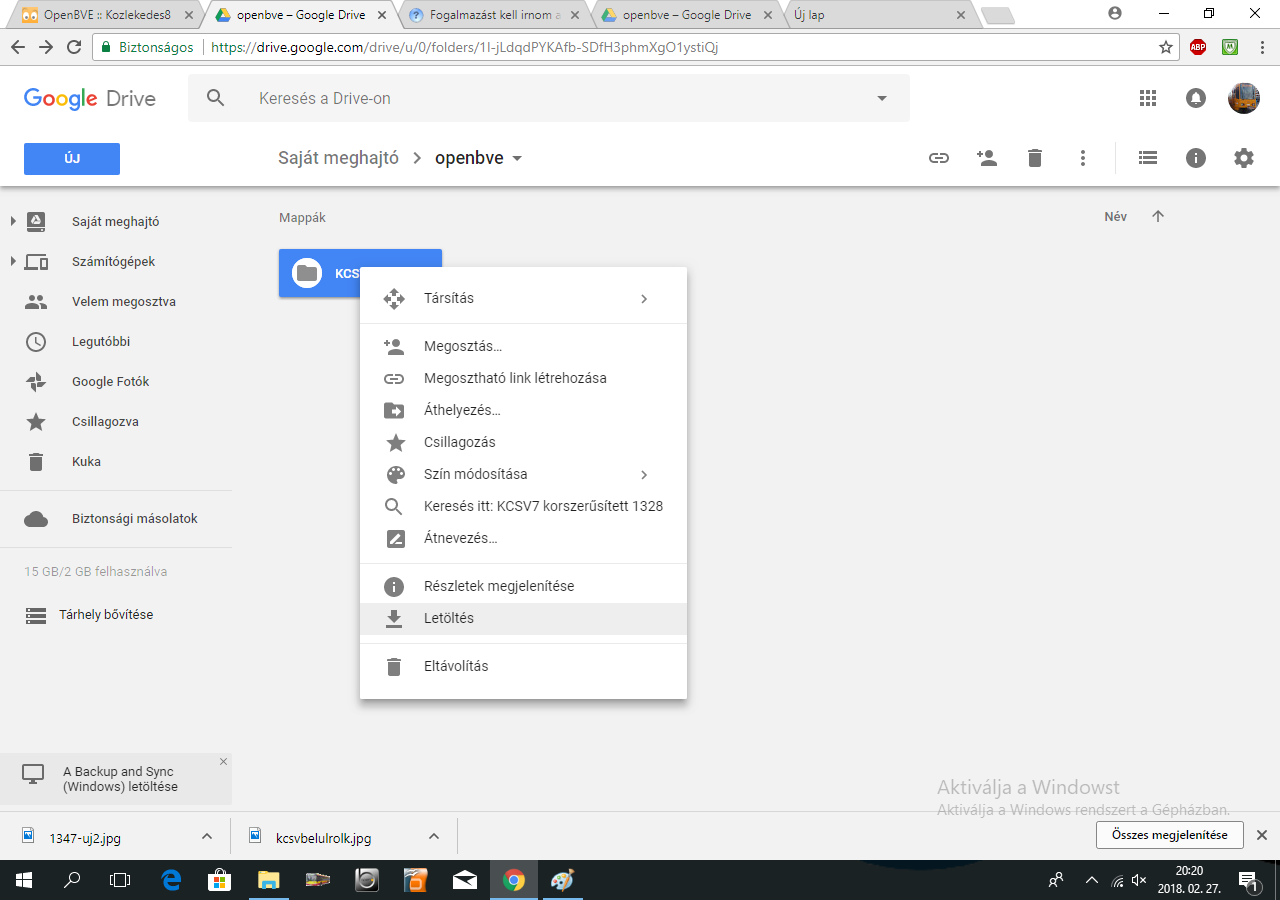Bookmark this page with the star icon
This screenshot has width=1280, height=900.
click(x=1165, y=47)
